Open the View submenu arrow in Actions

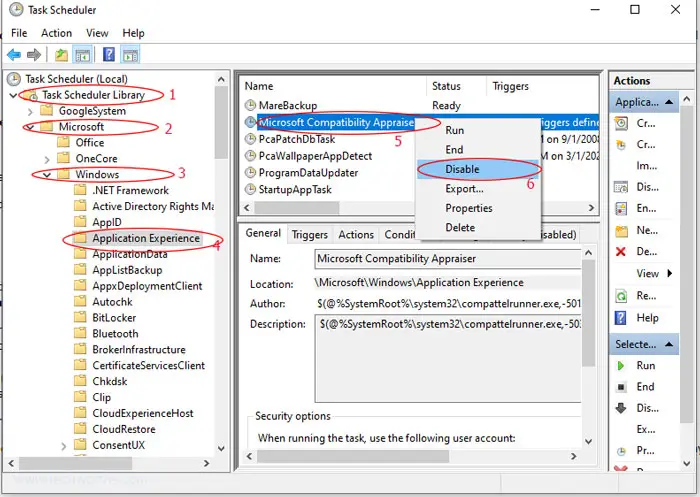[669, 273]
